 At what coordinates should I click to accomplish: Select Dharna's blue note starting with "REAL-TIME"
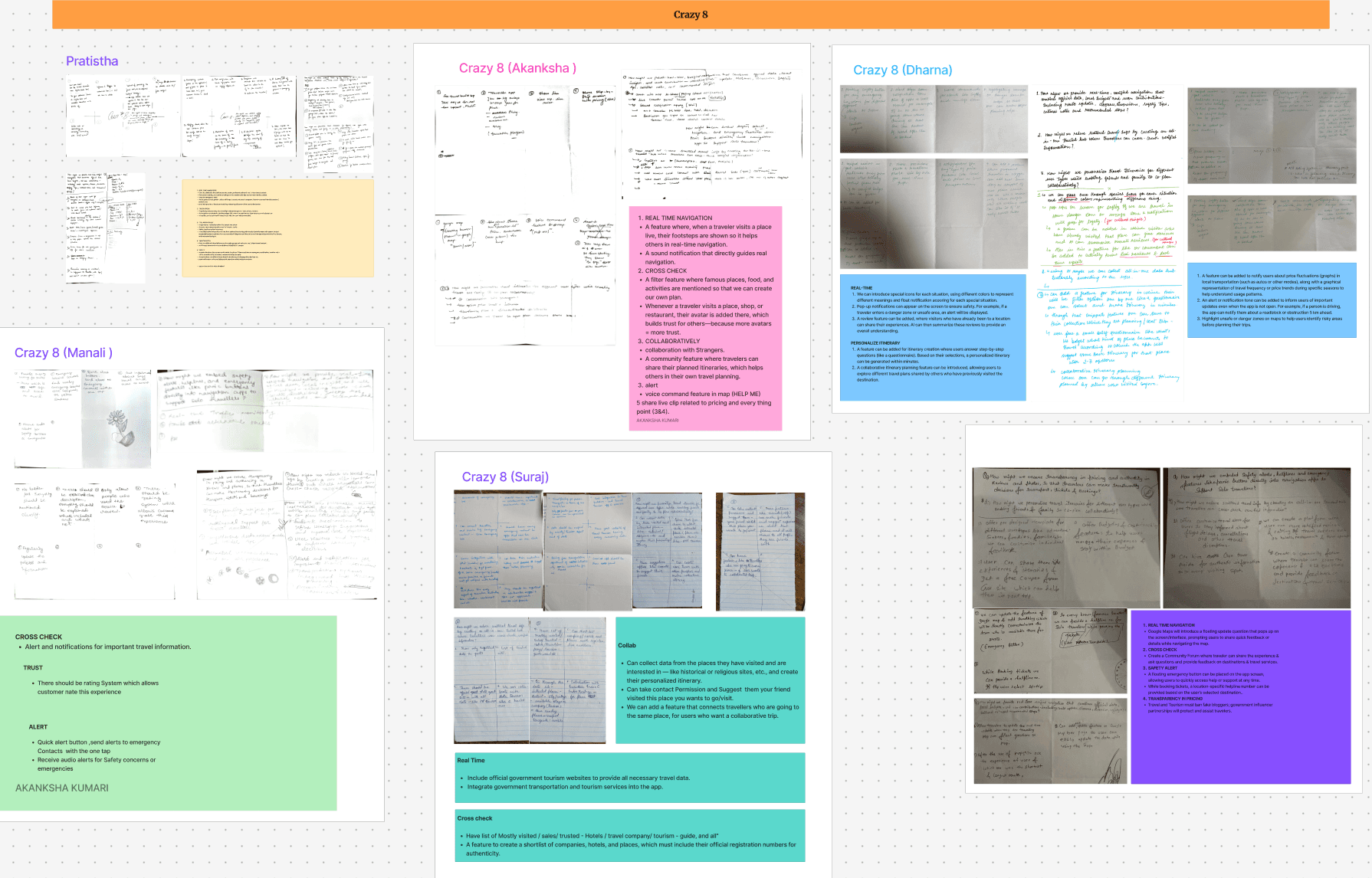tap(933, 338)
